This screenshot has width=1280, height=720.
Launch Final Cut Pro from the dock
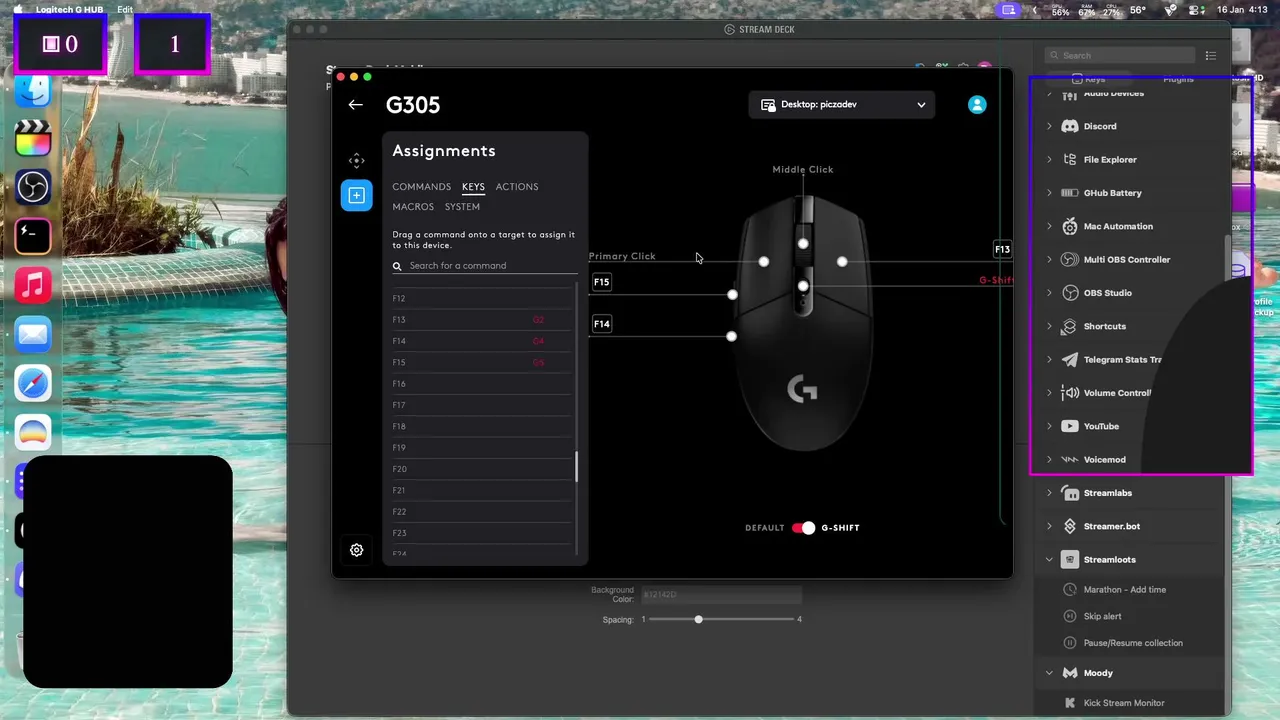pos(33,139)
